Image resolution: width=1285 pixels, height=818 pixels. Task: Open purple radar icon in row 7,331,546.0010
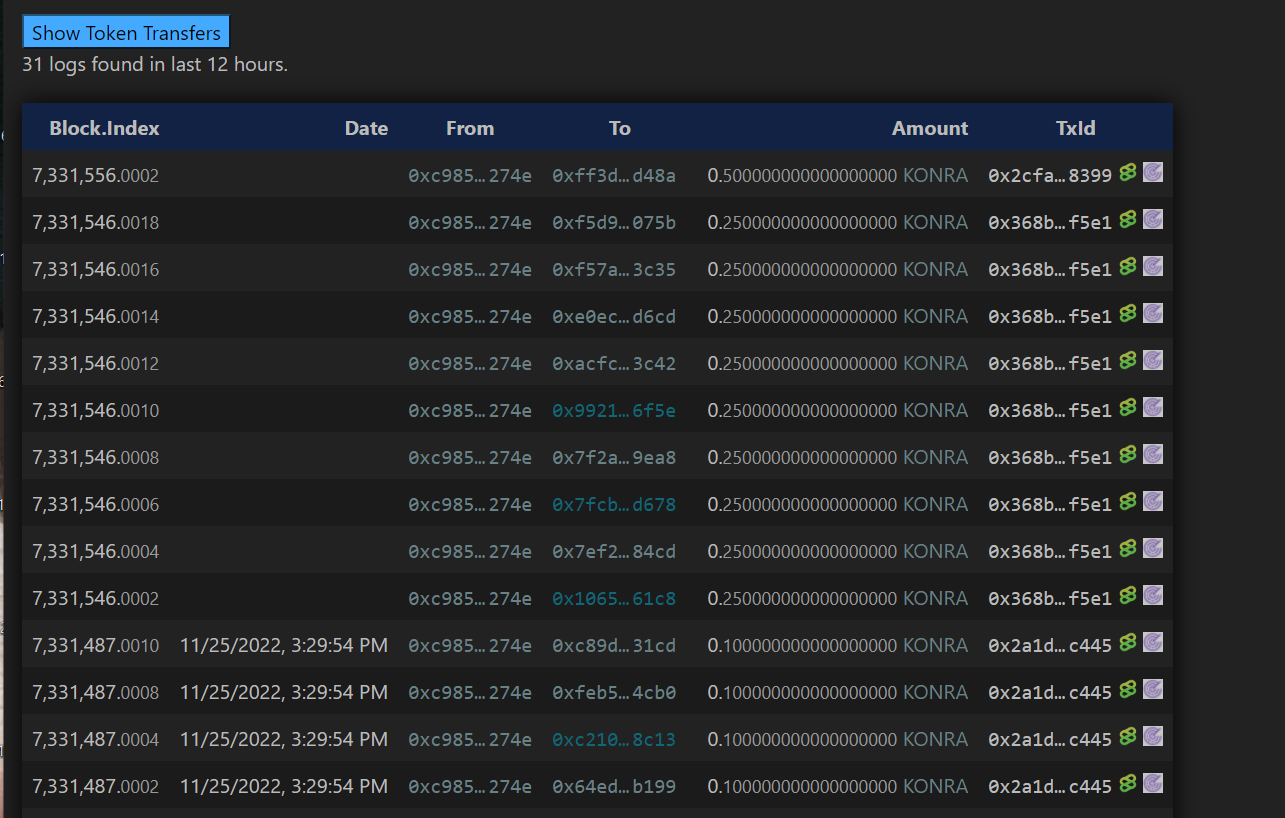coord(1153,407)
